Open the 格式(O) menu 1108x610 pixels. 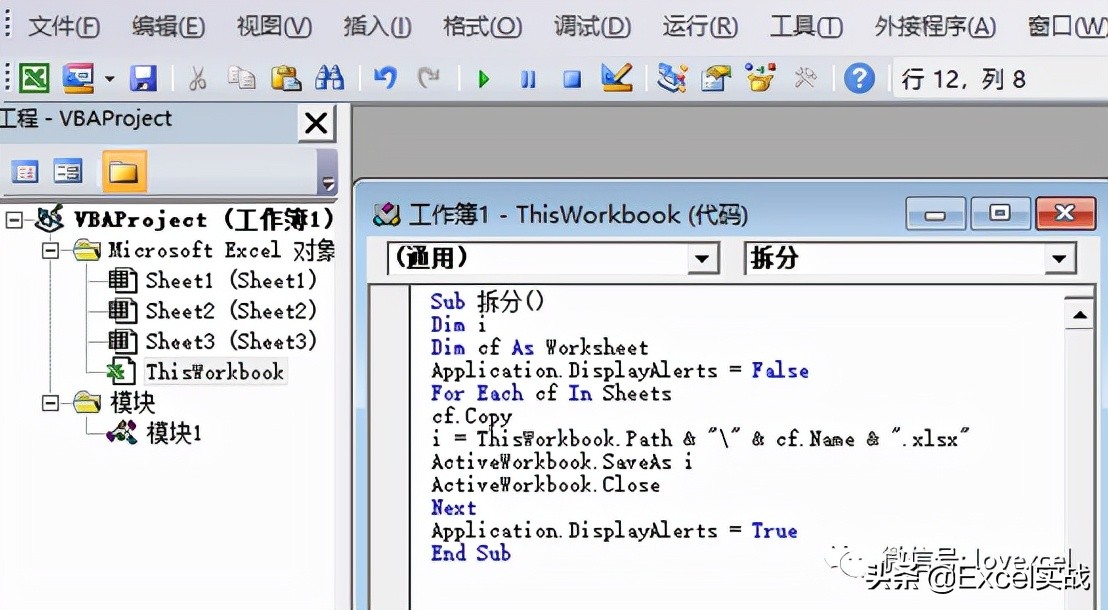tap(483, 27)
